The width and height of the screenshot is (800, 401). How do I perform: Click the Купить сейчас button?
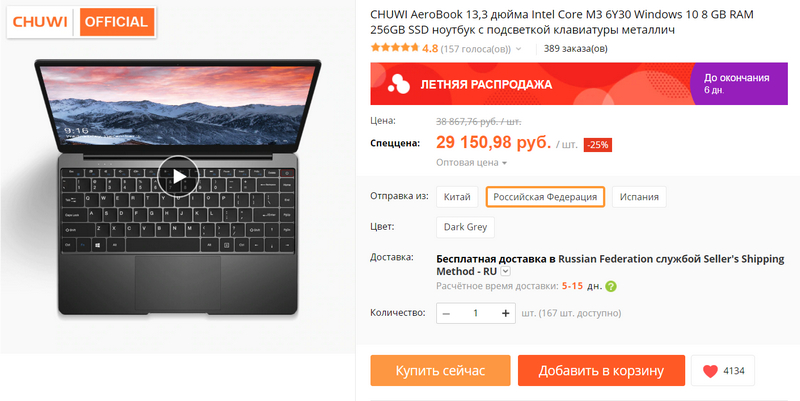(x=440, y=370)
